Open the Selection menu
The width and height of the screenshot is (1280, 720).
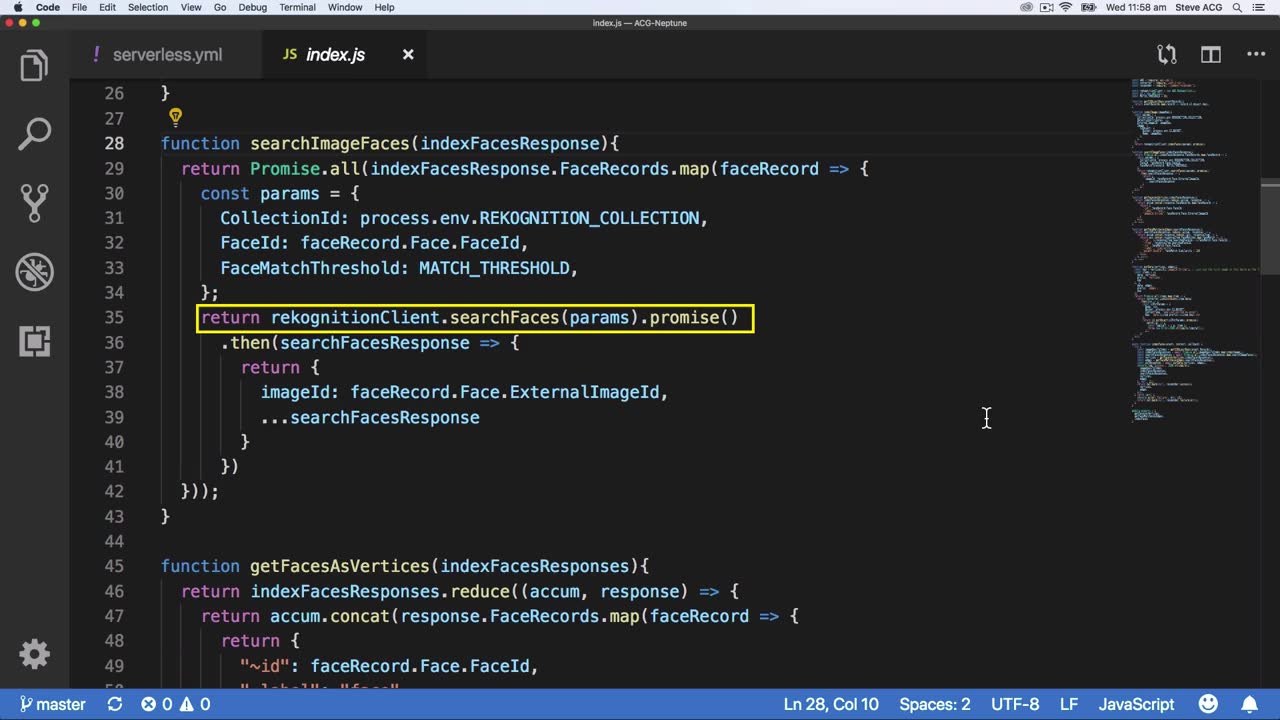pyautogui.click(x=148, y=7)
